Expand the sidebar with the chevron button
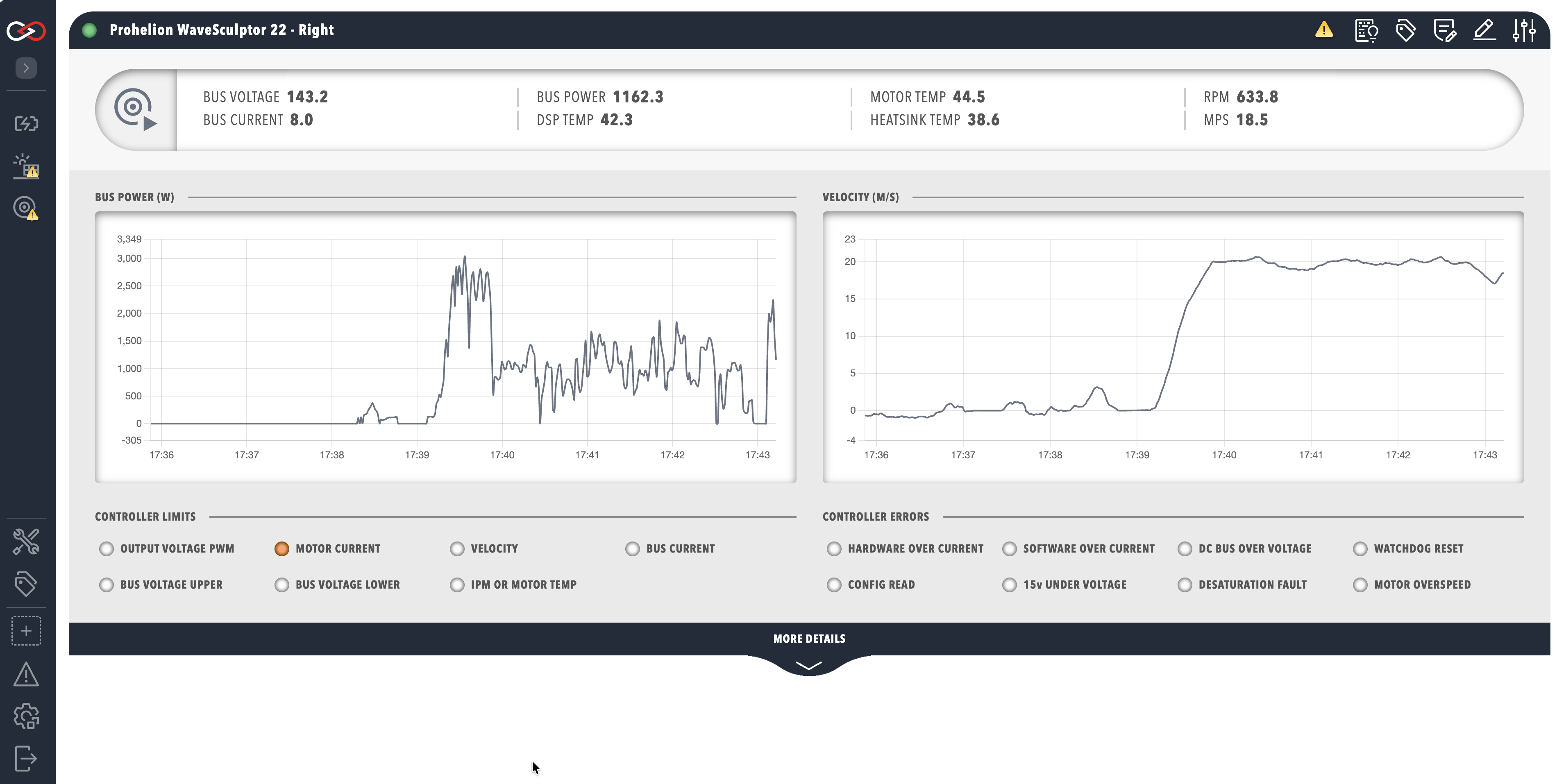The image size is (1557, 784). (x=26, y=68)
